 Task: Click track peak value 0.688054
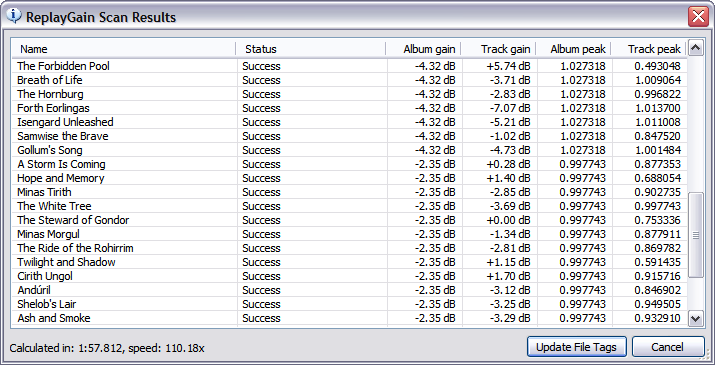pyautogui.click(x=657, y=178)
